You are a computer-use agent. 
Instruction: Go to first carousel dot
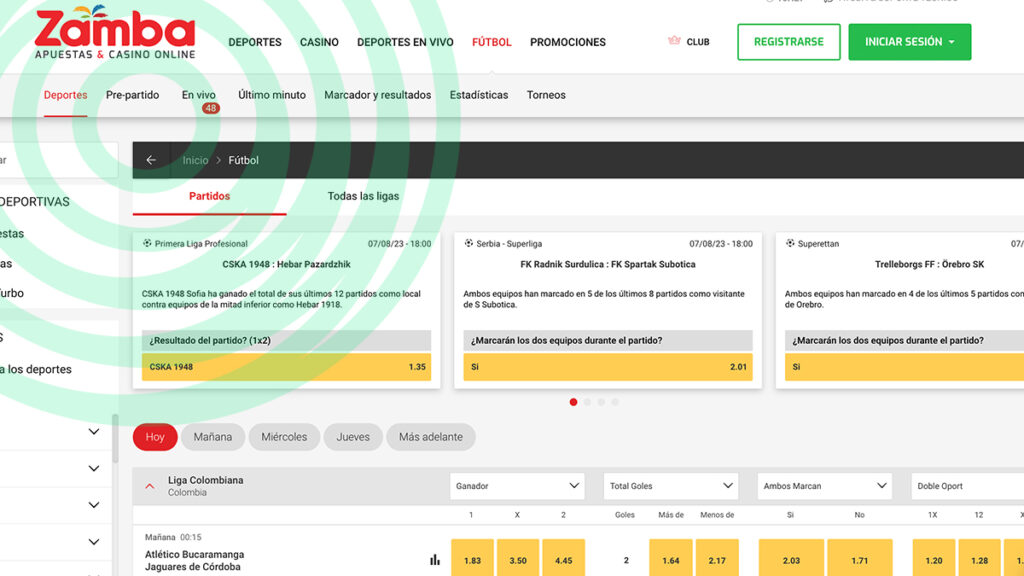[573, 402]
